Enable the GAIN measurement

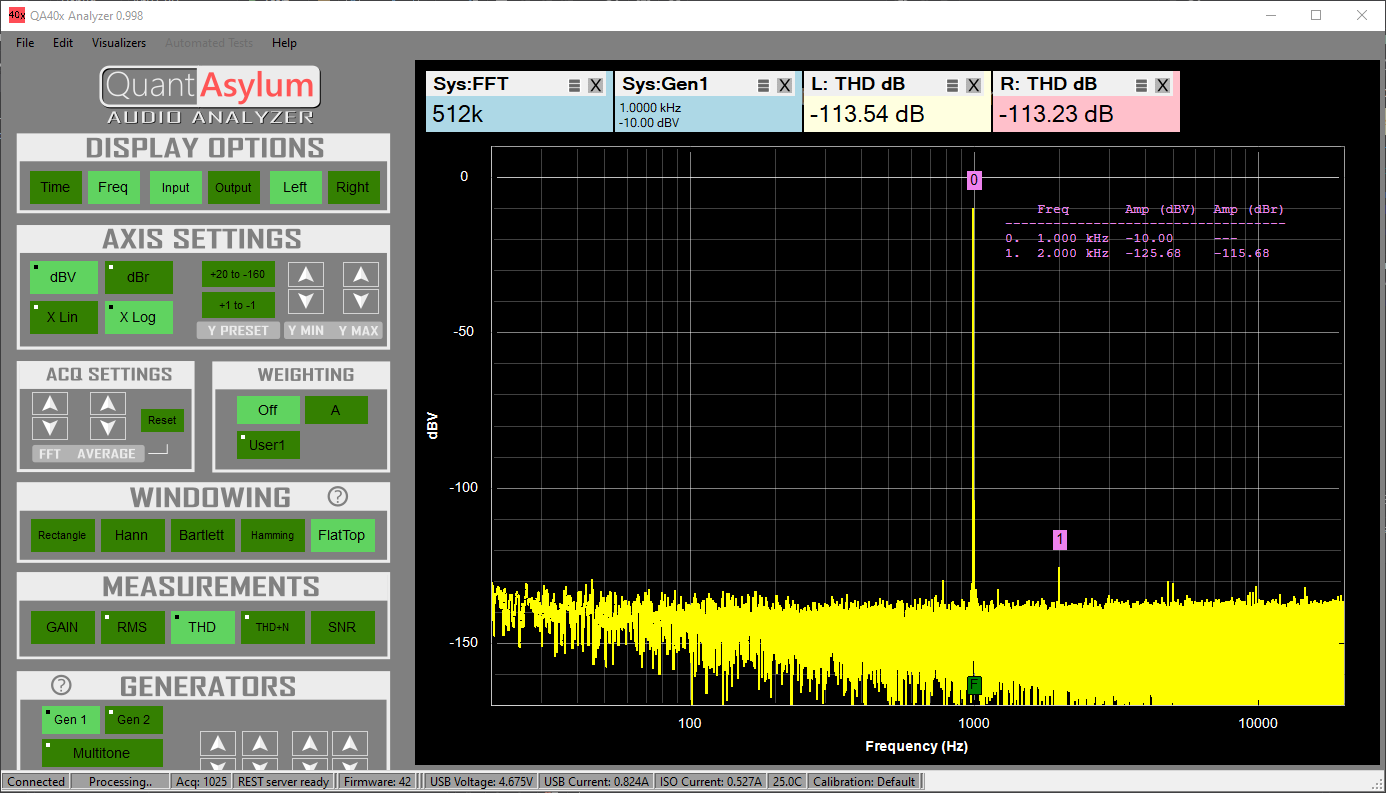click(62, 627)
